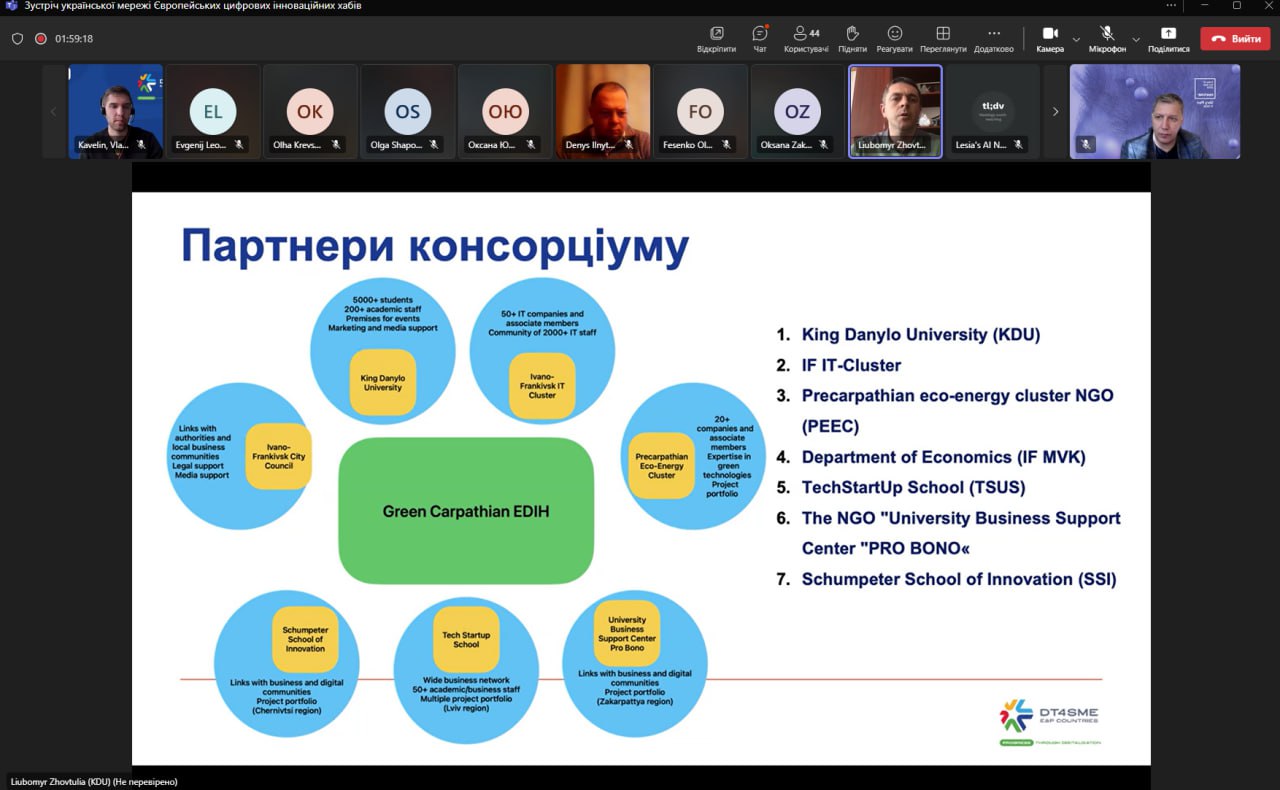Show next participants with the right arrow
The width and height of the screenshot is (1280, 790).
coord(1055,112)
